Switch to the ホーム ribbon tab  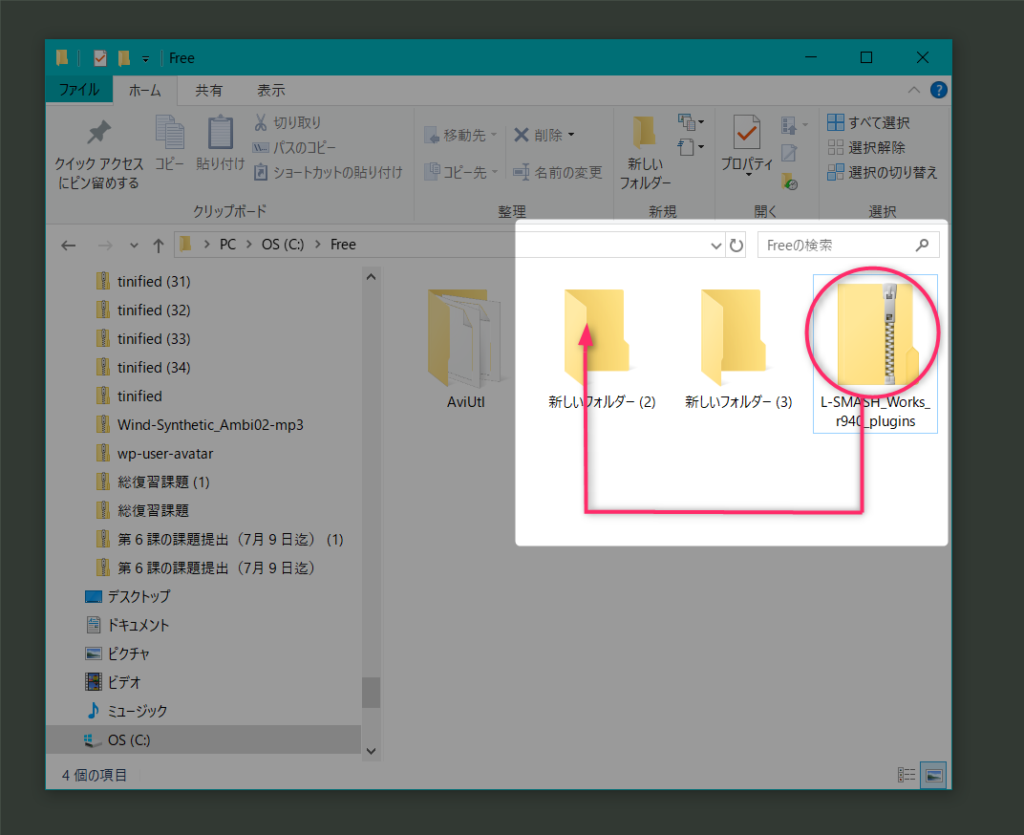coord(145,91)
